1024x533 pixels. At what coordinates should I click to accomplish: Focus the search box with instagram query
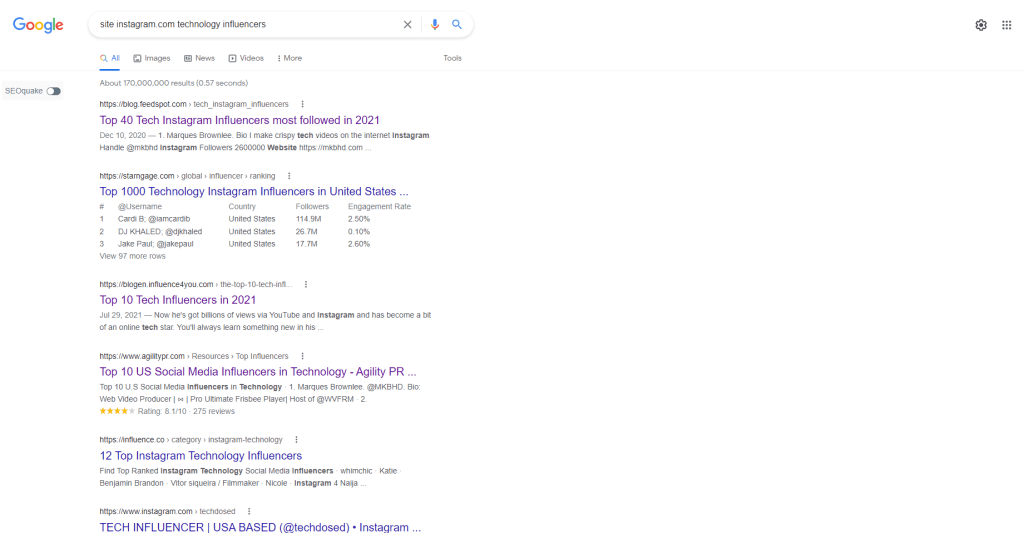tap(248, 24)
